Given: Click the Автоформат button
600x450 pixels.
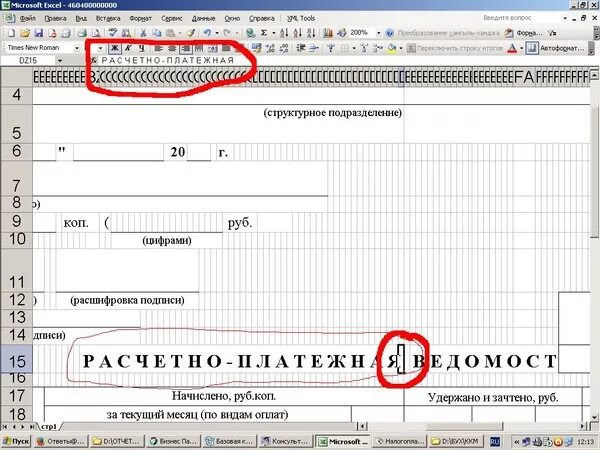Looking at the screenshot, I should coord(555,48).
